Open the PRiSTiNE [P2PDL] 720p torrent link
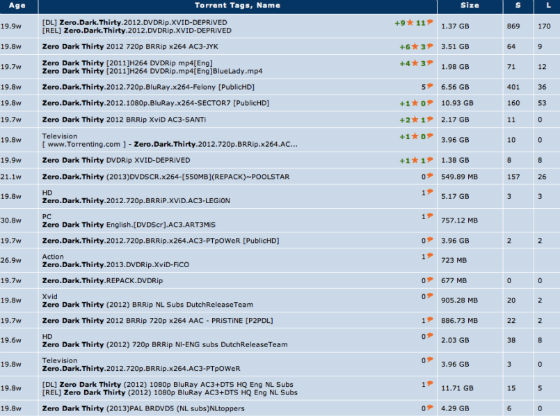The width and height of the screenshot is (560, 416). tap(158, 320)
